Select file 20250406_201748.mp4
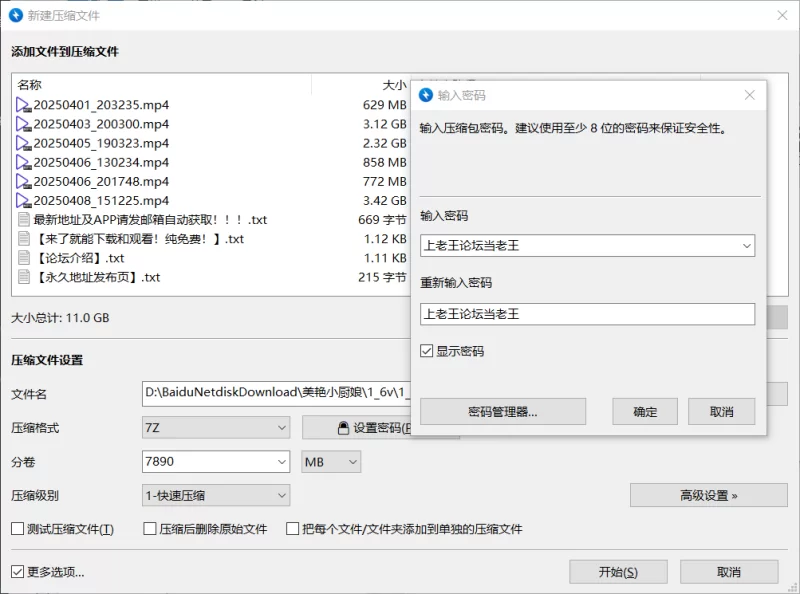Screen dimensions: 800x594 tap(101, 182)
